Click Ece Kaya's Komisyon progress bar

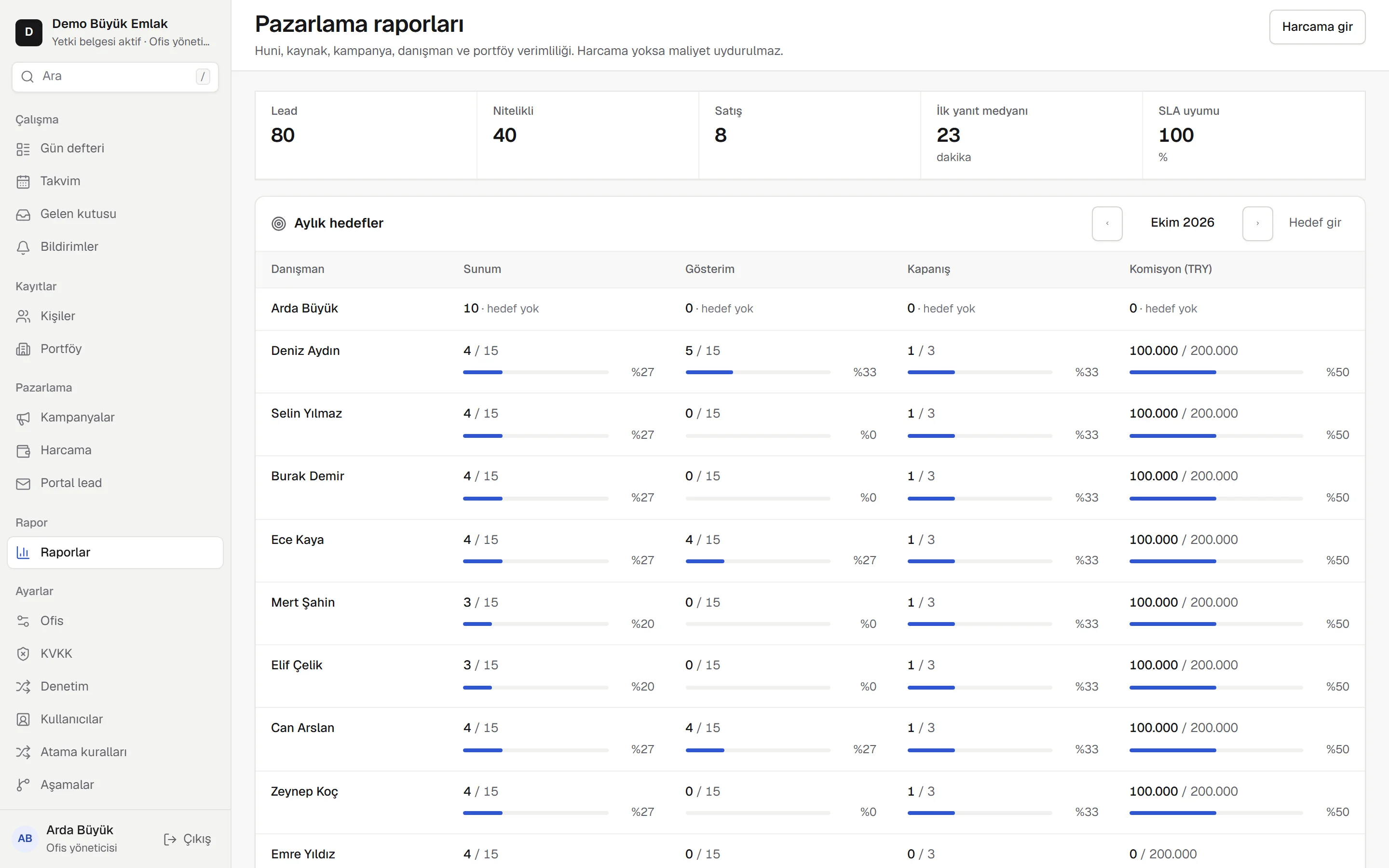(1216, 561)
